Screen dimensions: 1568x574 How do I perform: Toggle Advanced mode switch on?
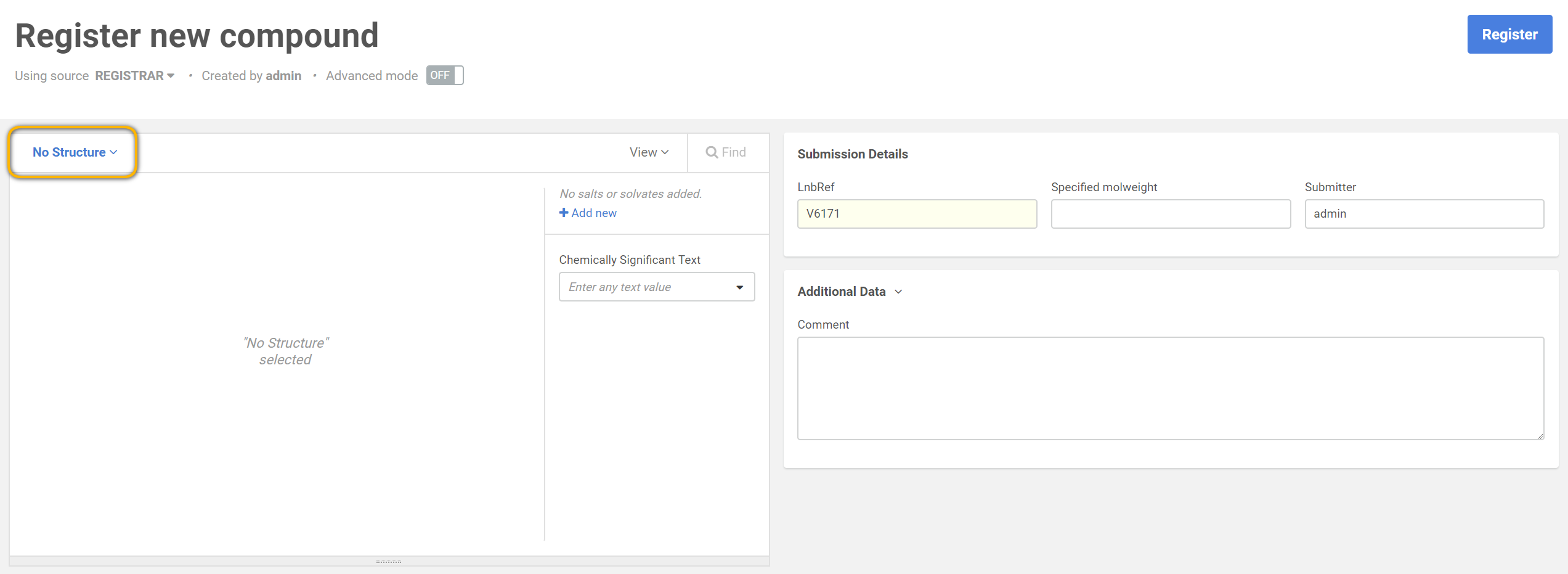[444, 75]
